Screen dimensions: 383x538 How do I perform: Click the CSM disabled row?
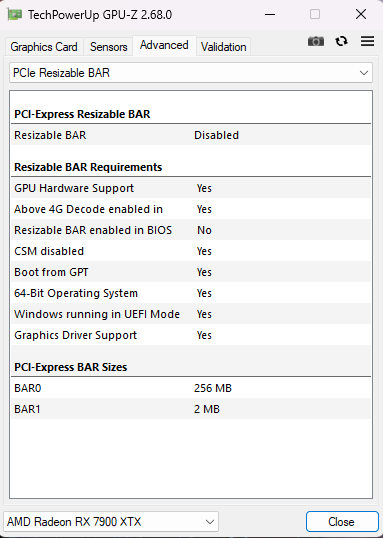(x=191, y=251)
